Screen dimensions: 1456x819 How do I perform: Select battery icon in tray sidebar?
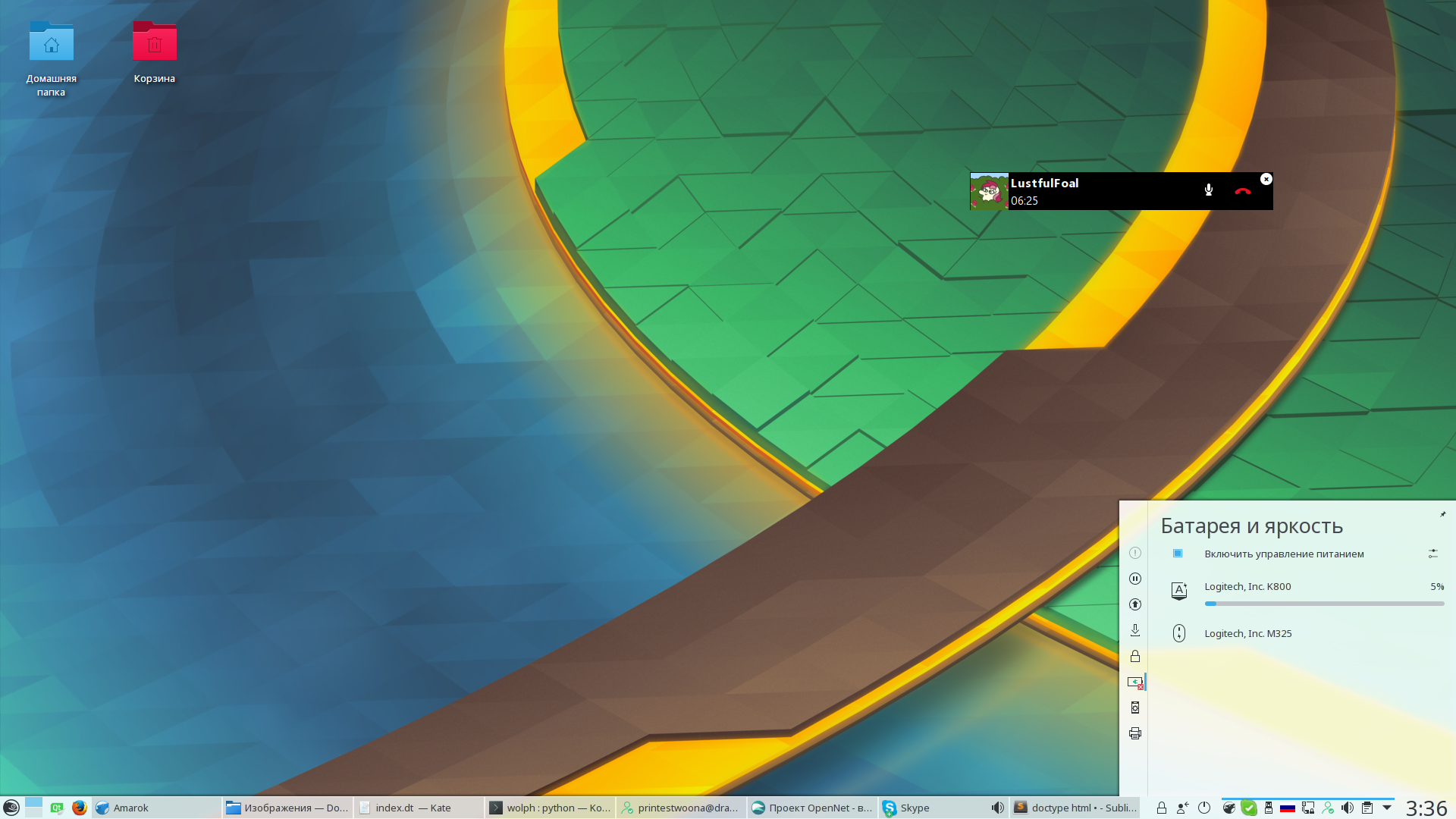(x=1135, y=682)
